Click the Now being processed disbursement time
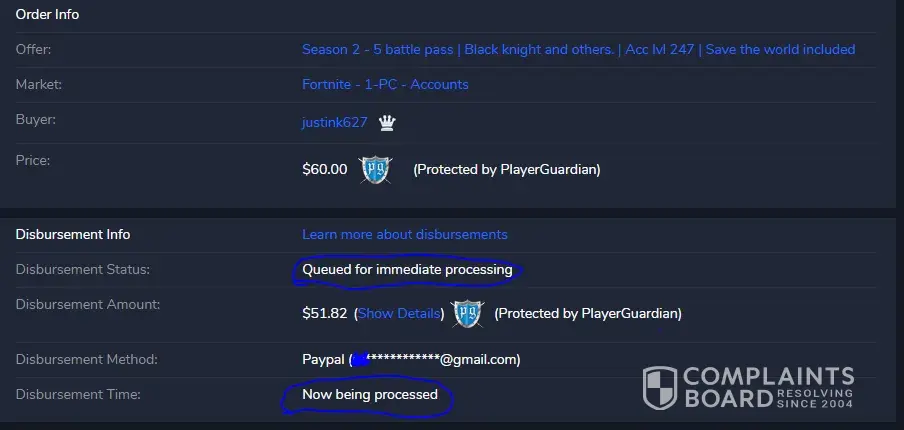Image resolution: width=904 pixels, height=430 pixels. point(370,395)
